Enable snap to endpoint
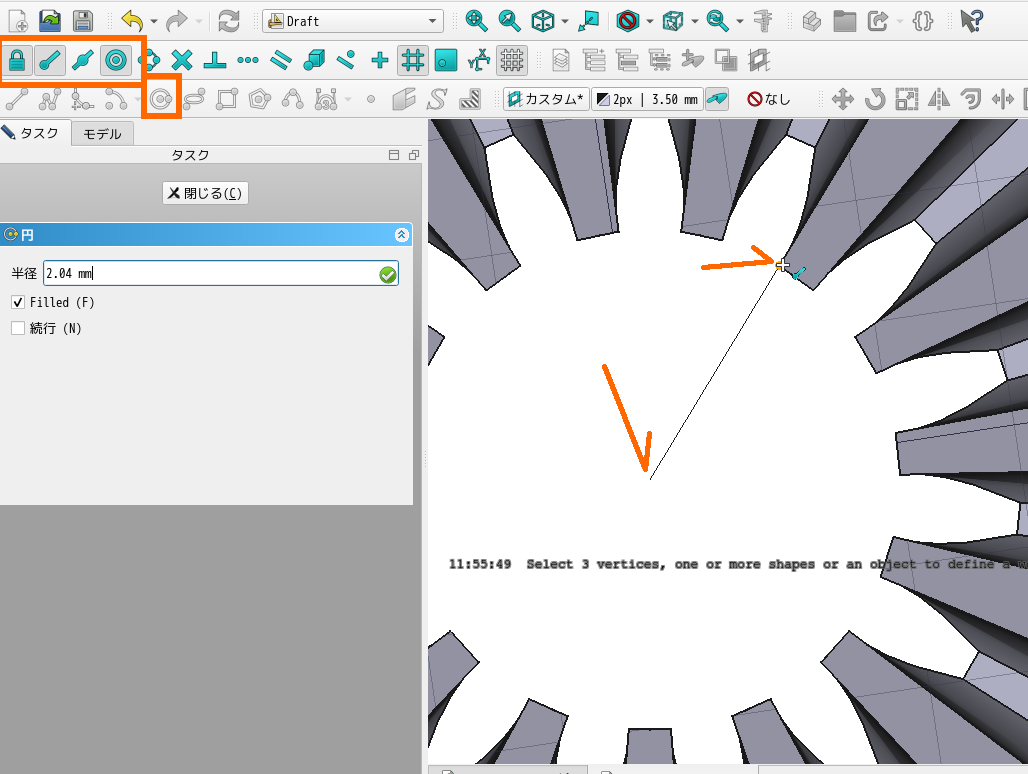 [51, 61]
